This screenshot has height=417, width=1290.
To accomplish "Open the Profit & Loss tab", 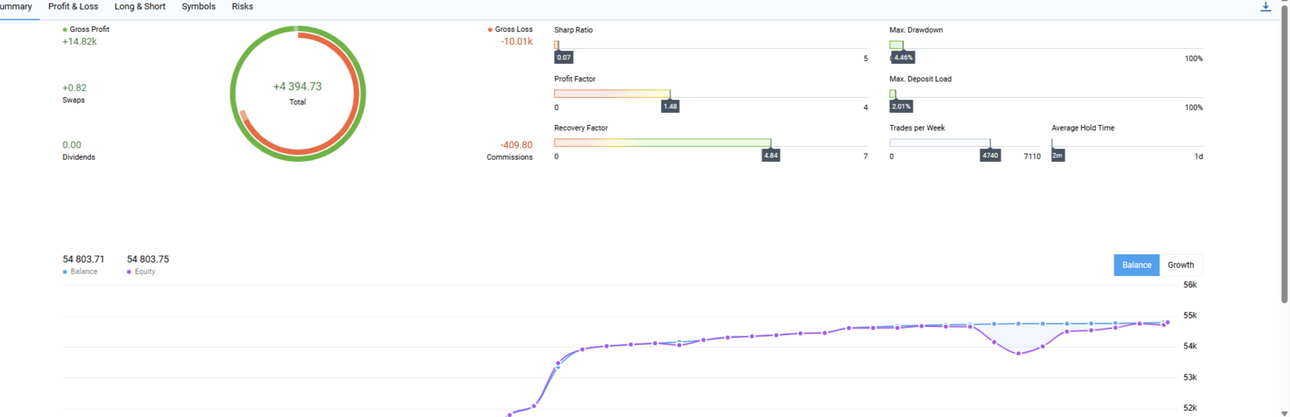I will [73, 7].
